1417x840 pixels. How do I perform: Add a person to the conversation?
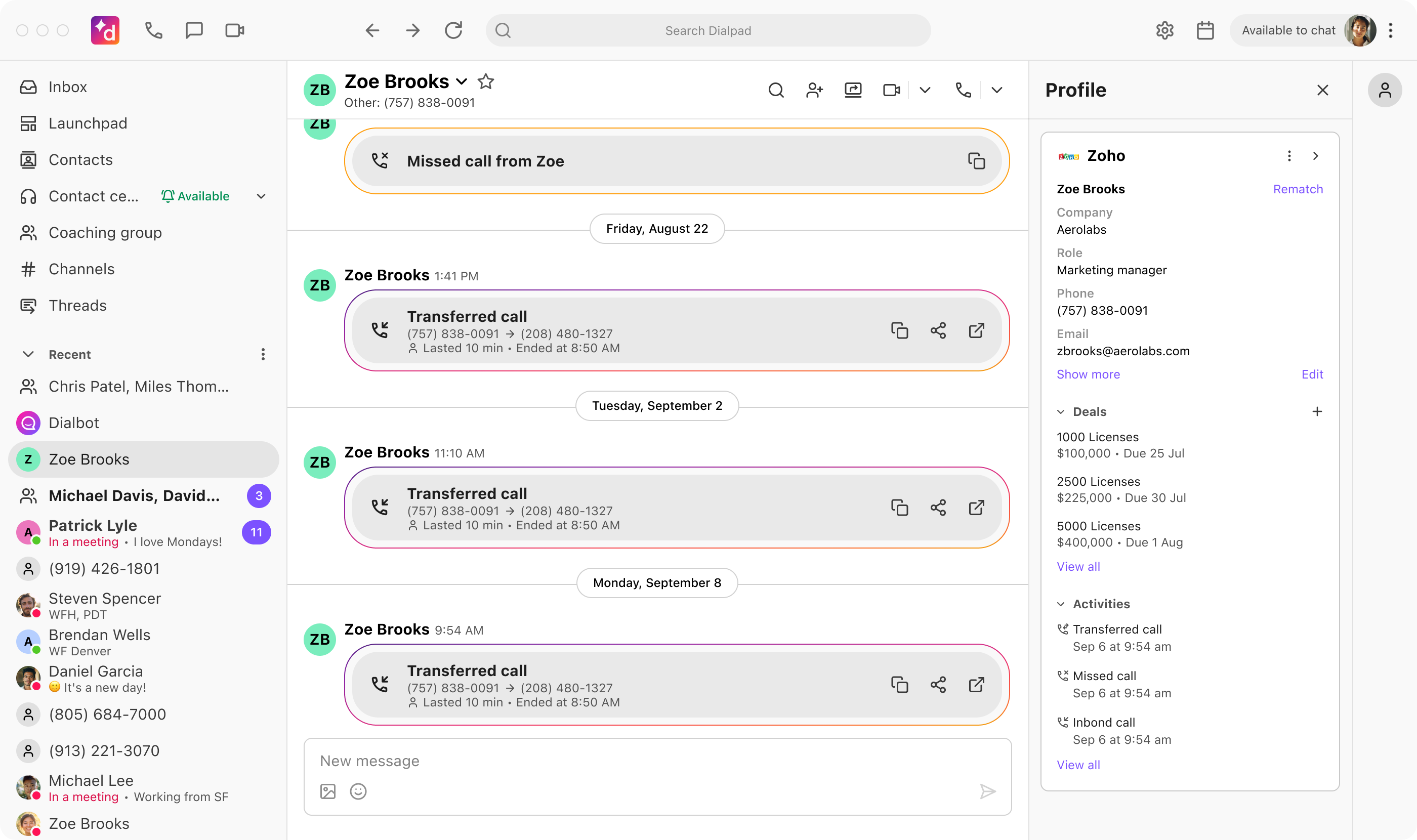pyautogui.click(x=815, y=90)
